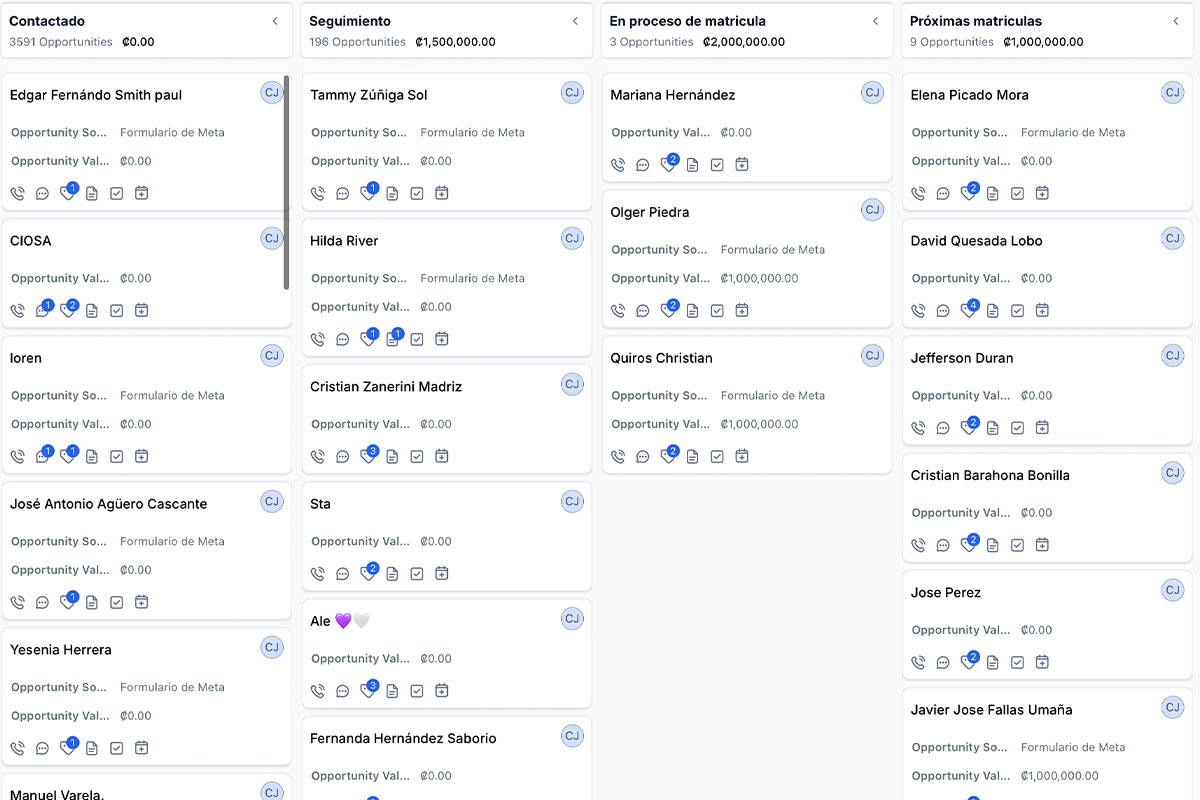Image resolution: width=1200 pixels, height=800 pixels.
Task: Open the chat icon on Quiros Christian card
Action: coord(642,457)
